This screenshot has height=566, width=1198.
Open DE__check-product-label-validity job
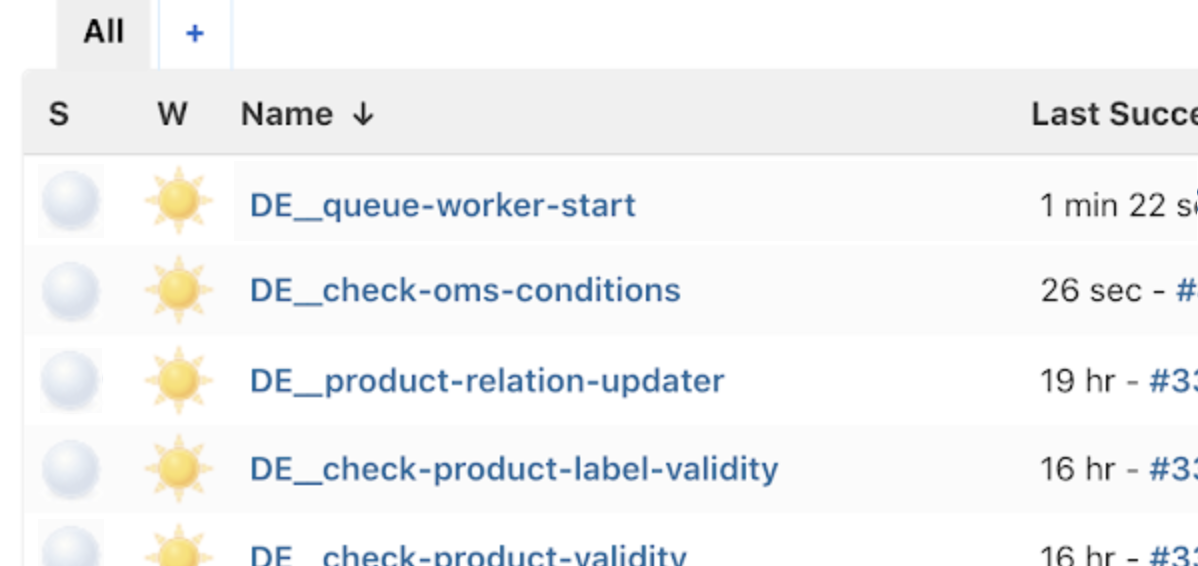pyautogui.click(x=513, y=468)
